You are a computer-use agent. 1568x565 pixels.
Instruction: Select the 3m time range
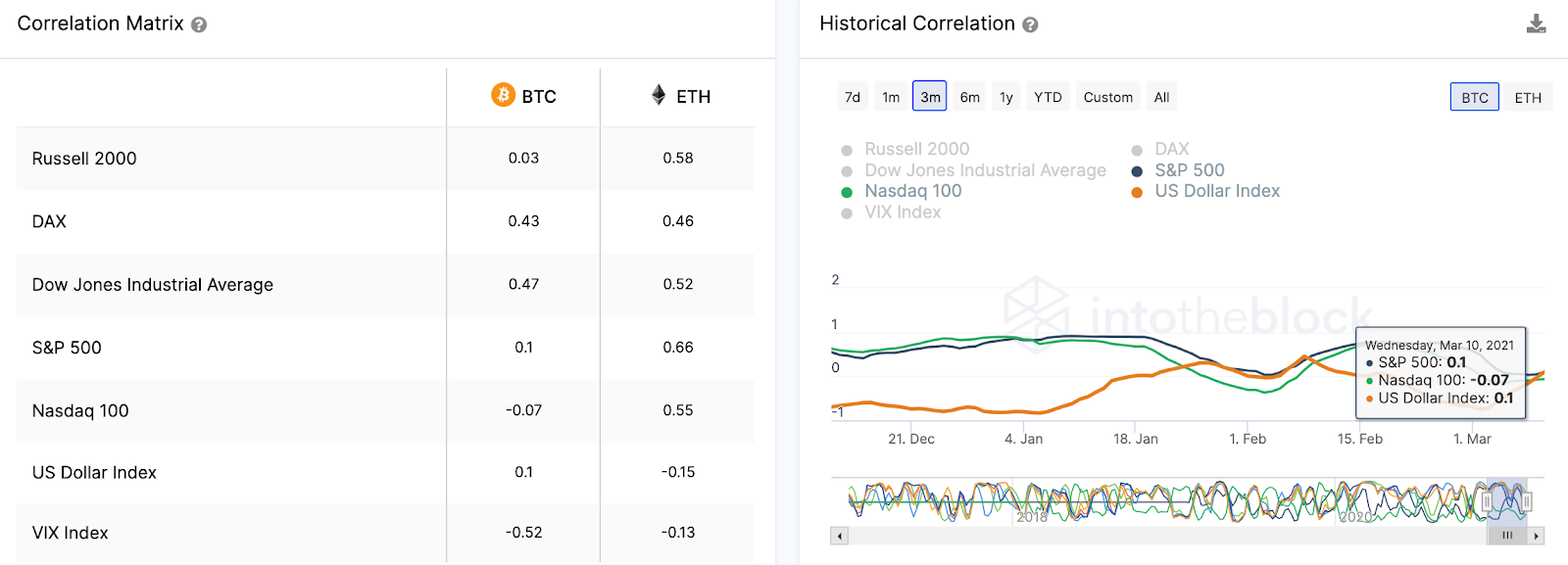(930, 96)
